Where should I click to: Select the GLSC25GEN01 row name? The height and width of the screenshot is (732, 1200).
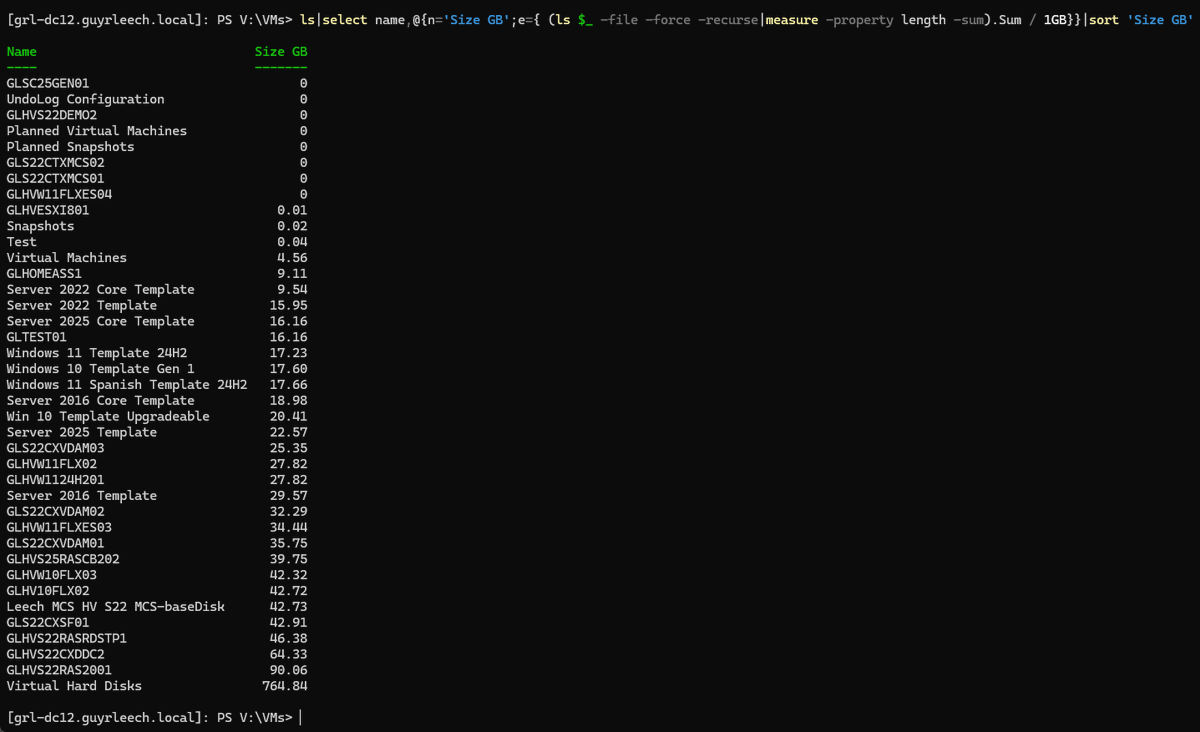48,83
